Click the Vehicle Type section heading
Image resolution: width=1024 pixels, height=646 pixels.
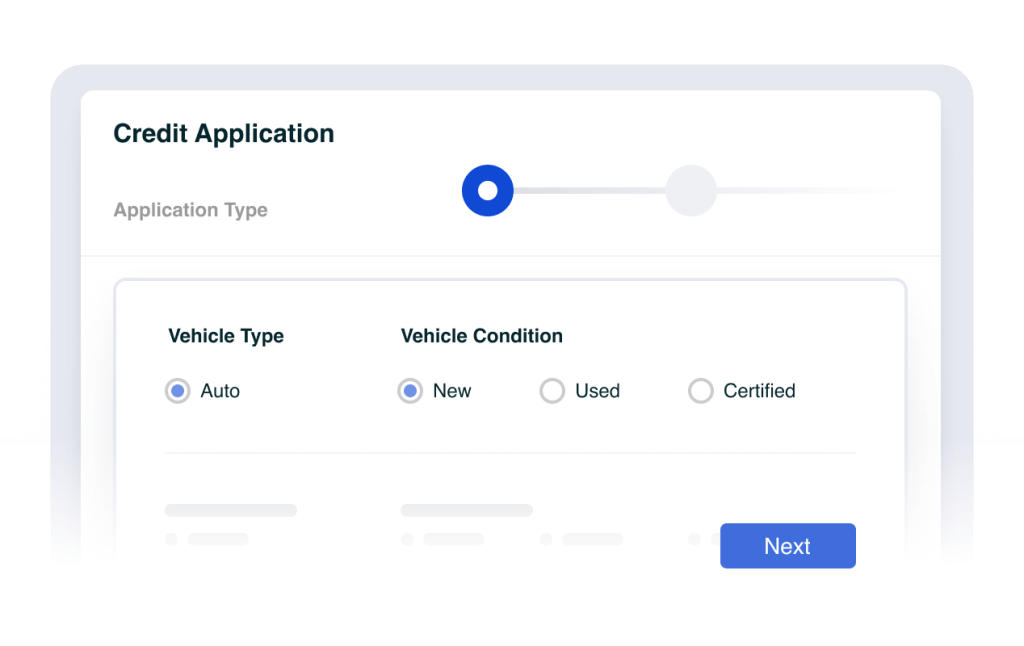point(226,336)
